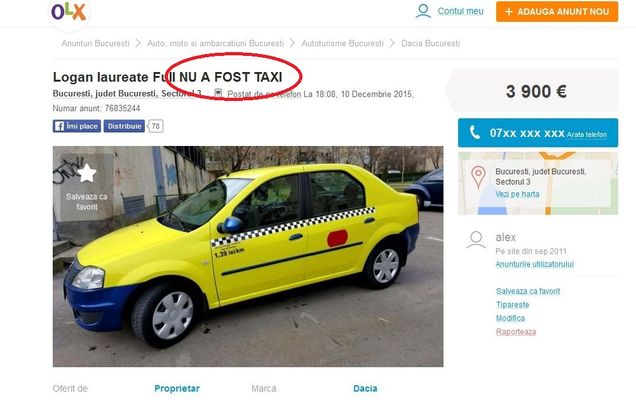The image size is (636, 400).
Task: Open Vezi pe harta link
Action: (x=517, y=194)
